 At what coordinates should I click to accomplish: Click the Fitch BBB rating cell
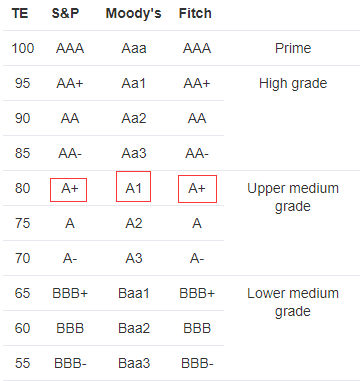[x=197, y=328]
